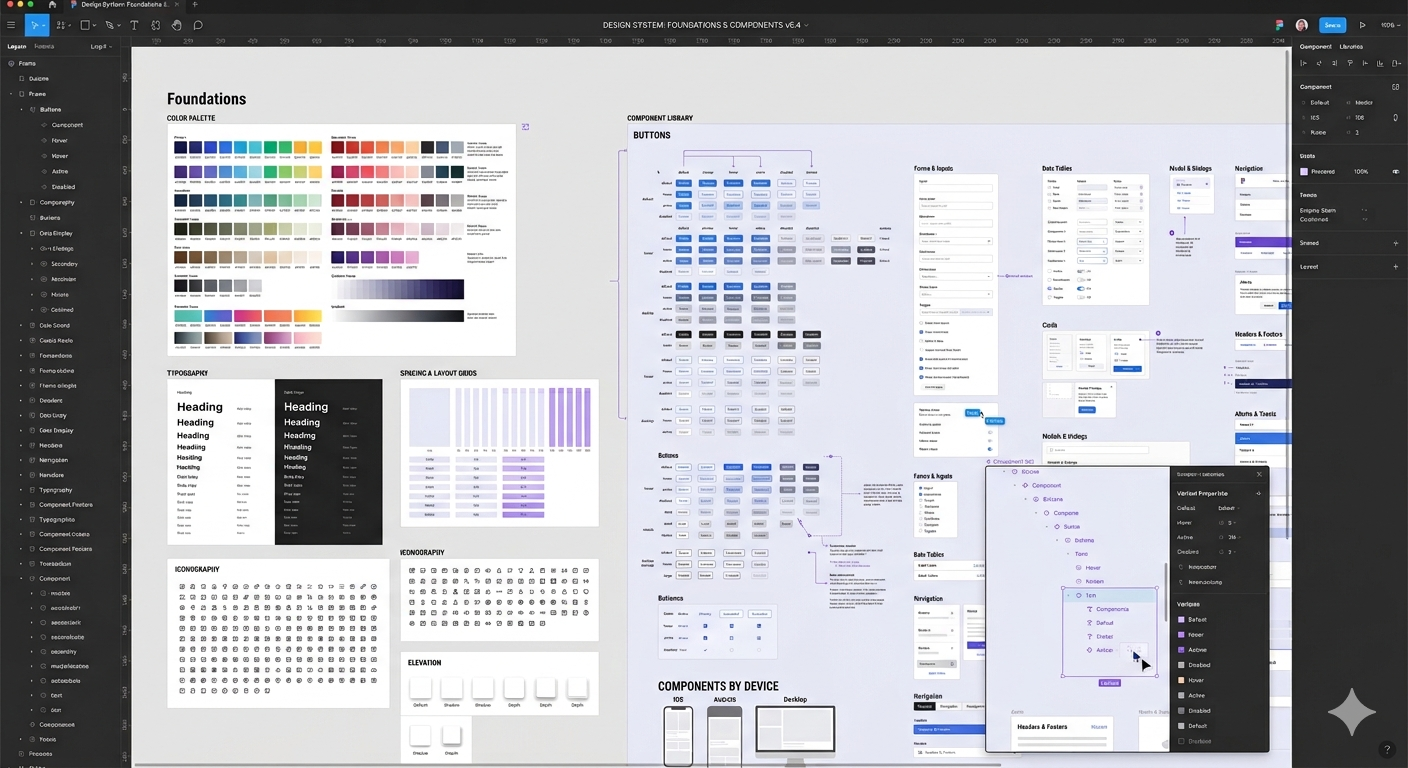Open the shape tool dropdown arrow
The image size is (1408, 768).
94,26
